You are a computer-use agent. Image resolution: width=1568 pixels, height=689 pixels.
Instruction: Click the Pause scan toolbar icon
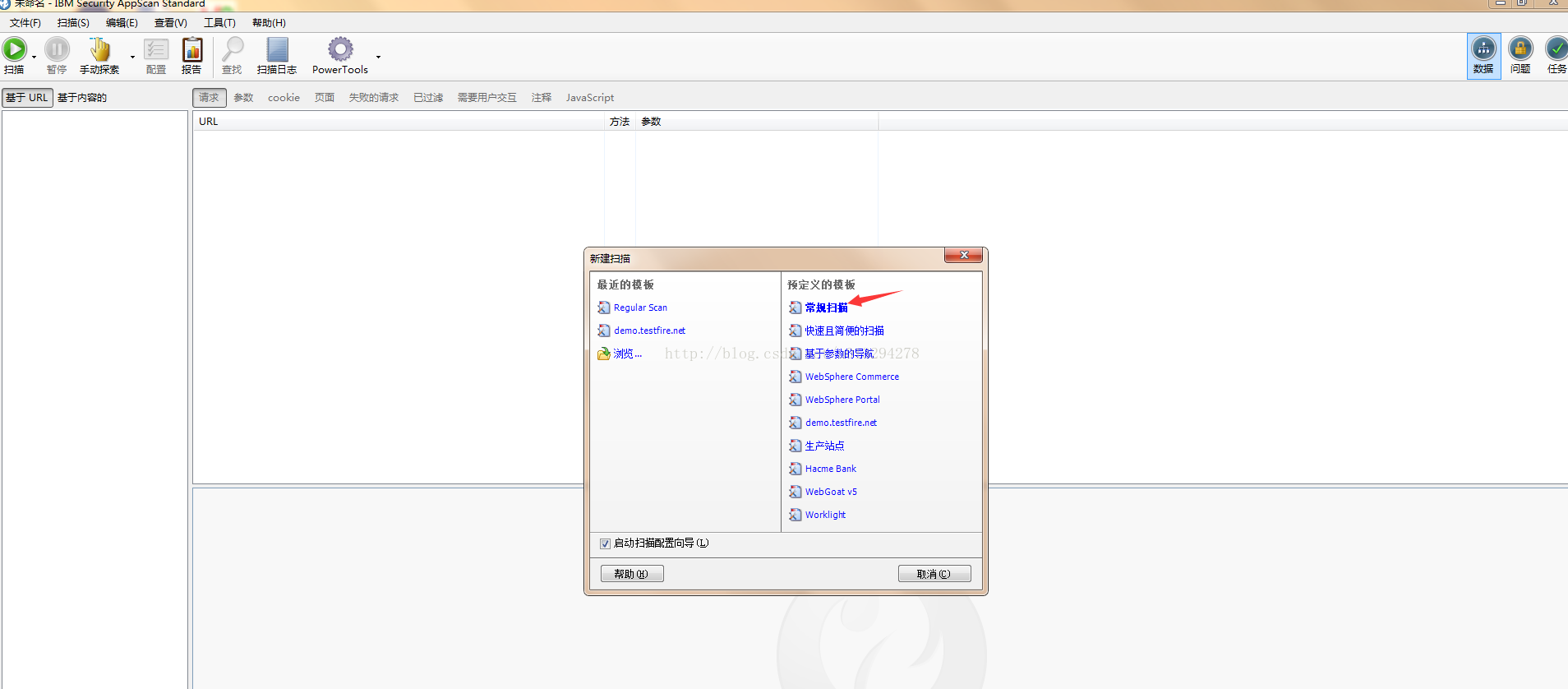[57, 49]
